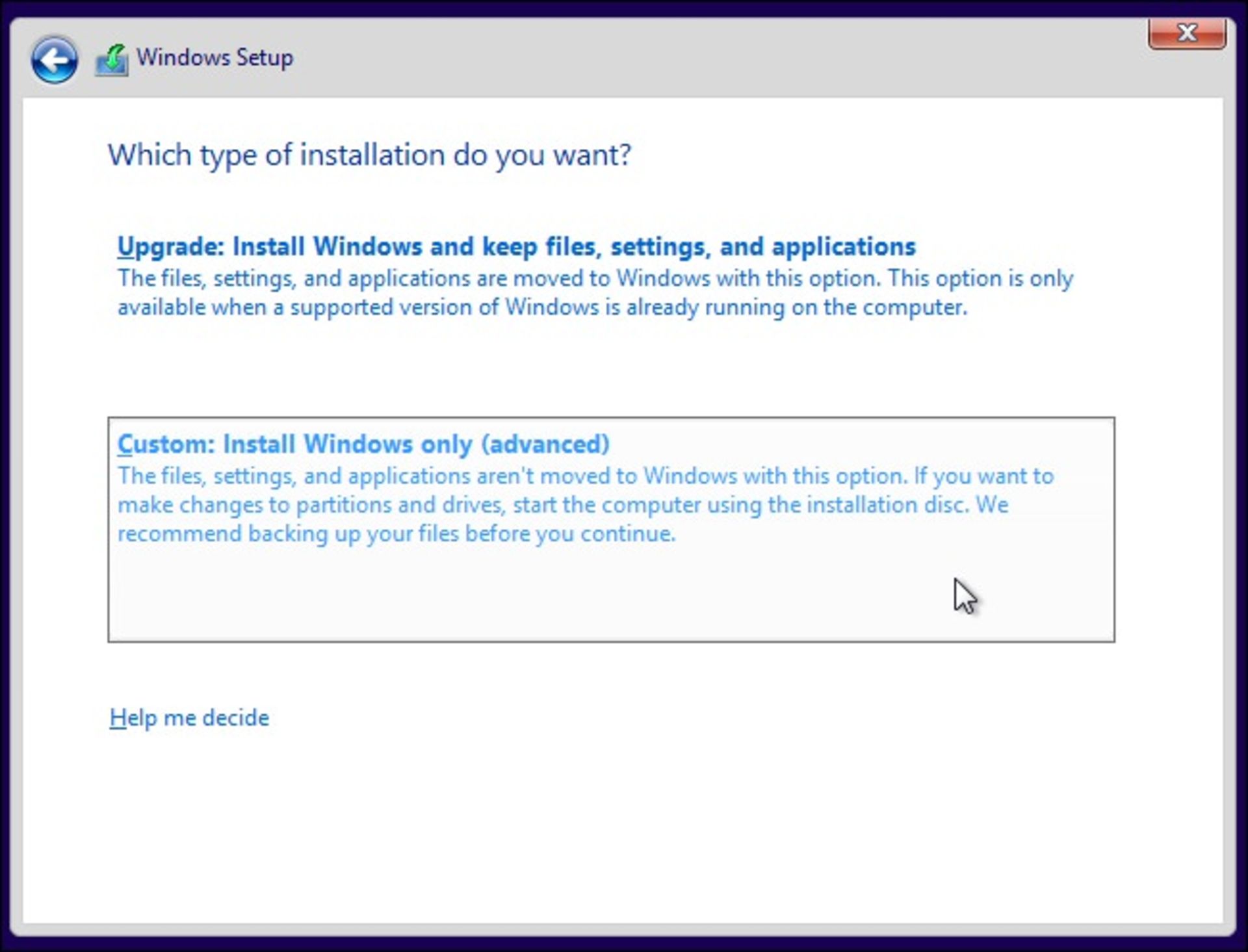1248x952 pixels.
Task: Click empty title bar area beside Windows Setup
Action: (715, 58)
